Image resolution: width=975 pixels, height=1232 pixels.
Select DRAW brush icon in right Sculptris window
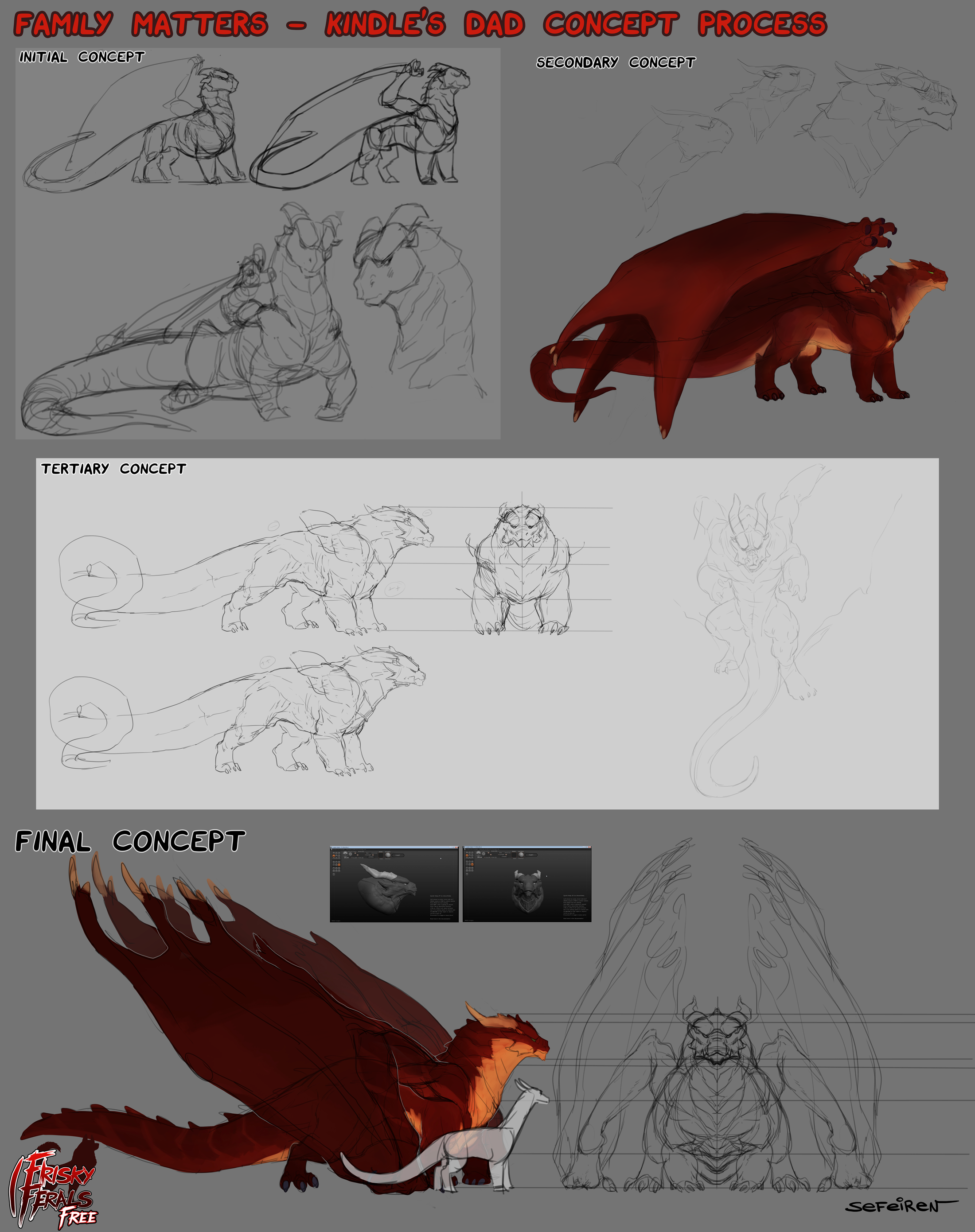click(x=479, y=854)
